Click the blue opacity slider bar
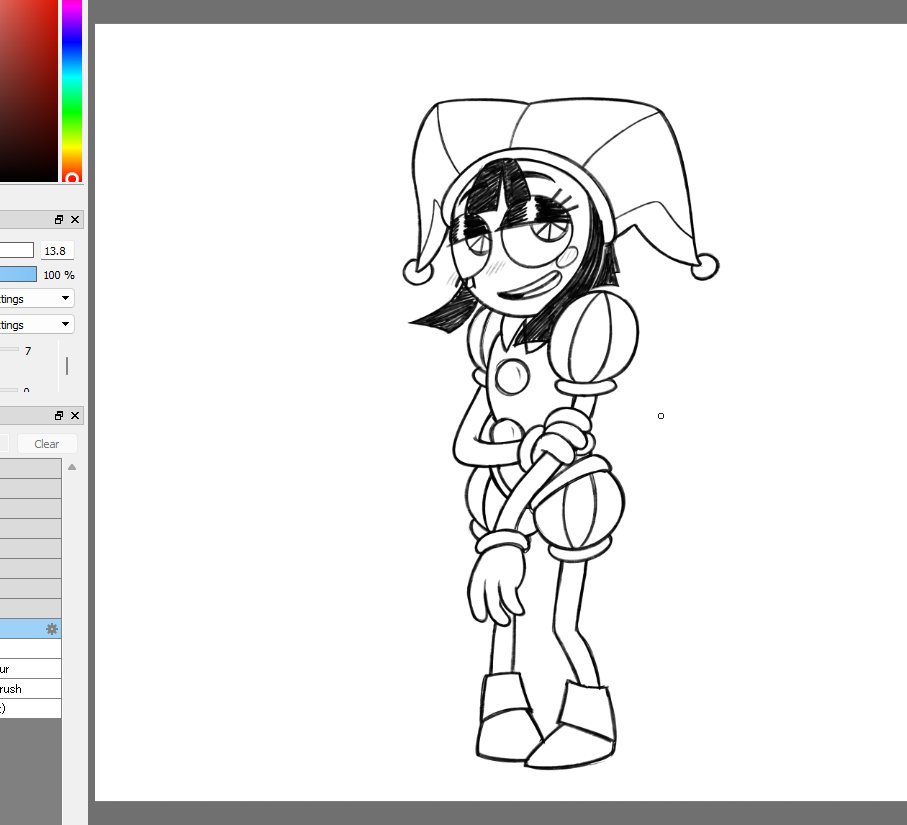 tap(17, 274)
